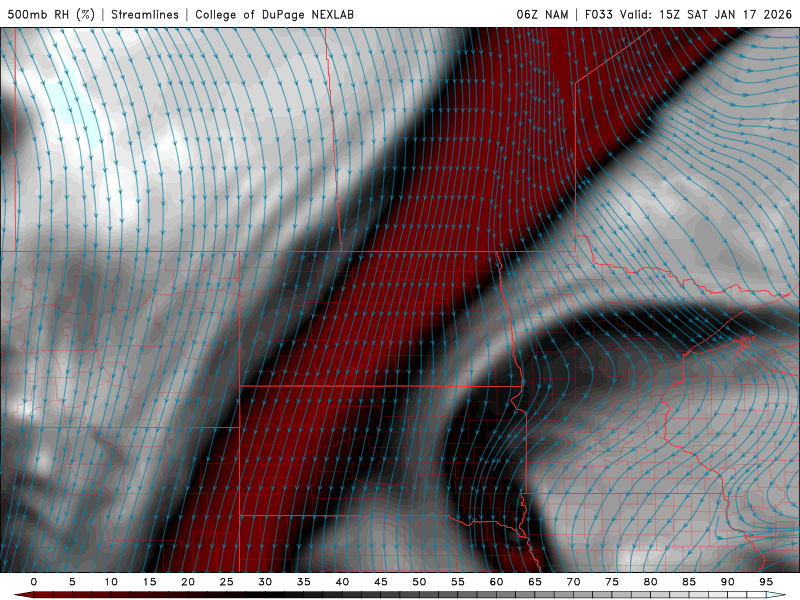Click the 80 value on the color scale
Image resolution: width=800 pixels, height=600 pixels.
pyautogui.click(x=650, y=582)
